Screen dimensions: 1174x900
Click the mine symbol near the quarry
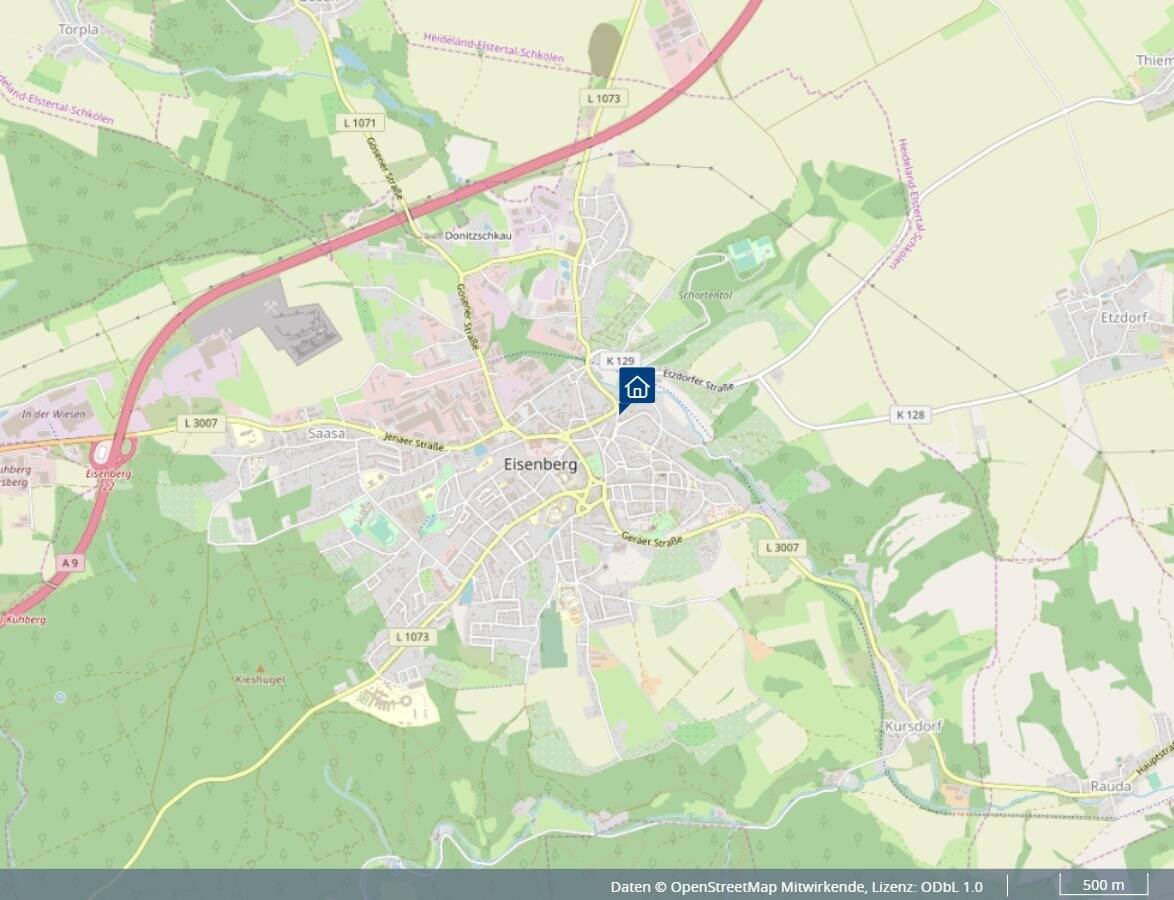[271, 305]
